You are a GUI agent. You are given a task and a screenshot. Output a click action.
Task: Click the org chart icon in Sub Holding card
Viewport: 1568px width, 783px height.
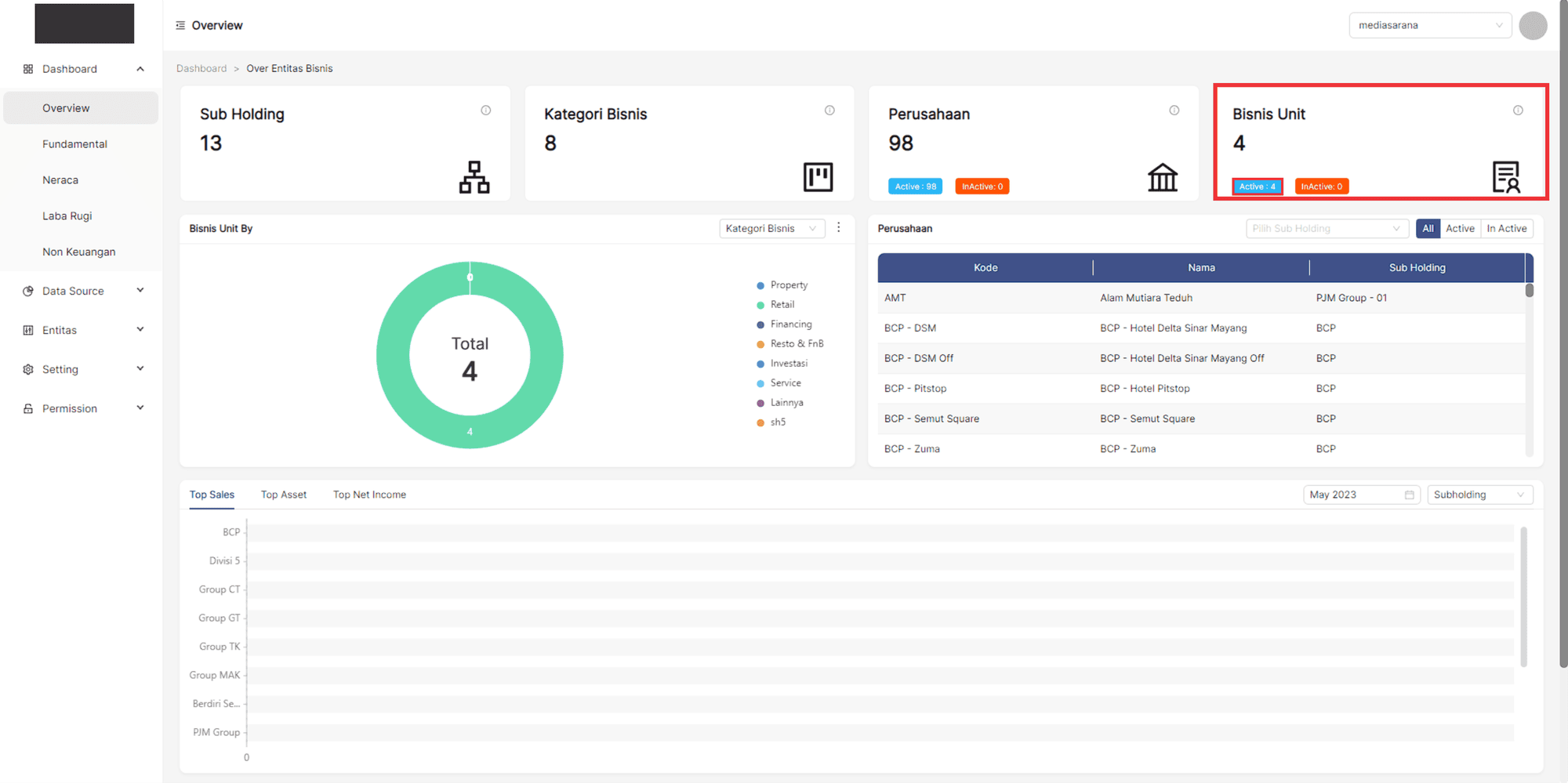pos(474,177)
